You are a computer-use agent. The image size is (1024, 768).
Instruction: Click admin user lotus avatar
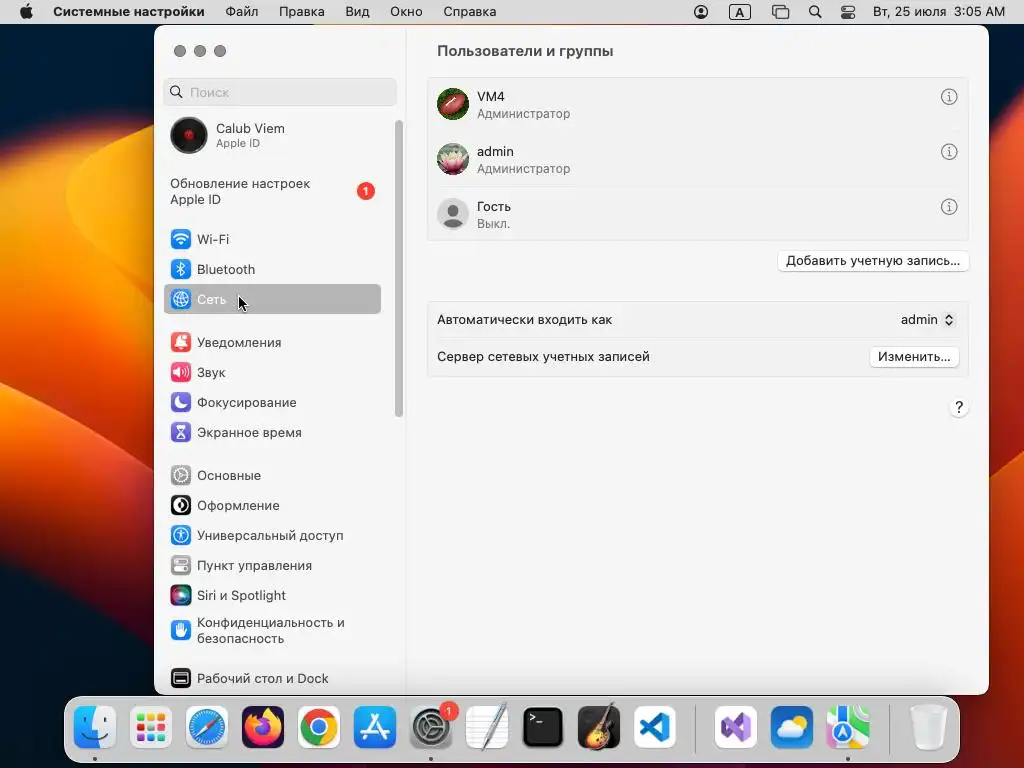click(453, 159)
